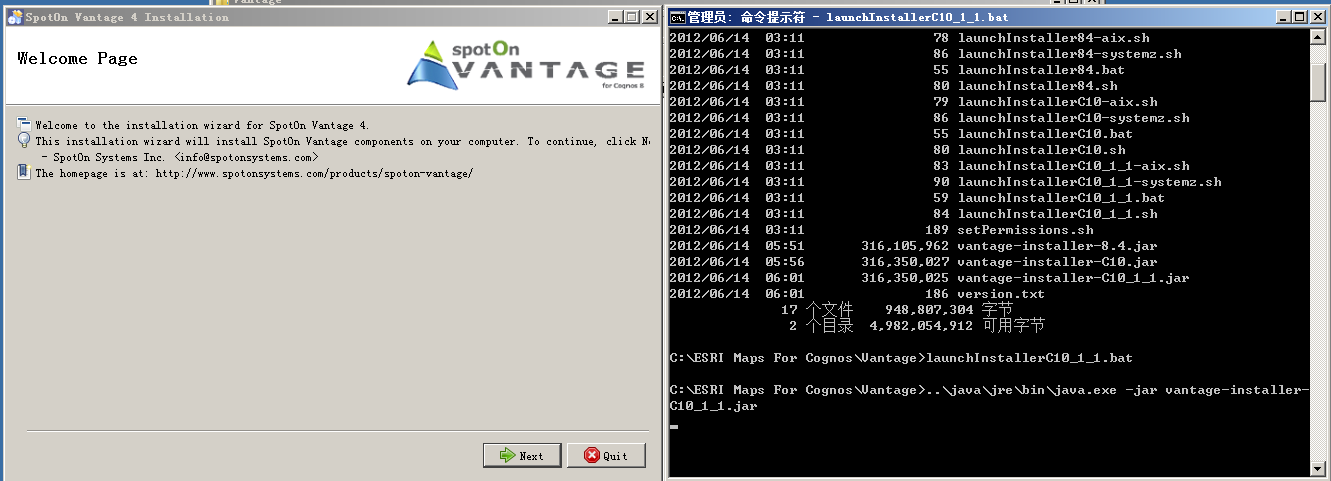Click the 948,807,304 total bytes text
The image size is (1331, 481).
[x=929, y=310]
